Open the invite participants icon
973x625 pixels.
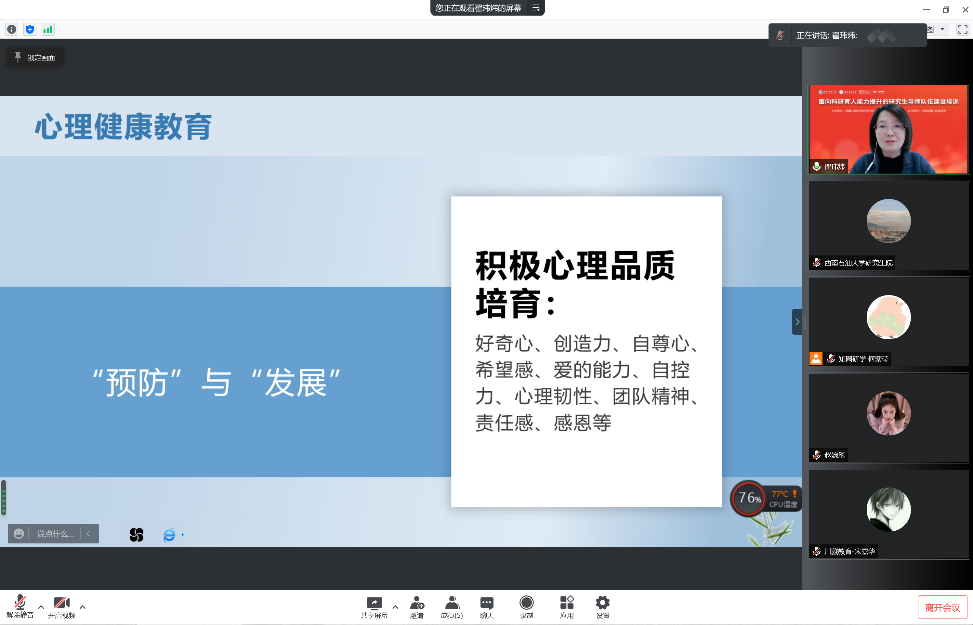(416, 603)
